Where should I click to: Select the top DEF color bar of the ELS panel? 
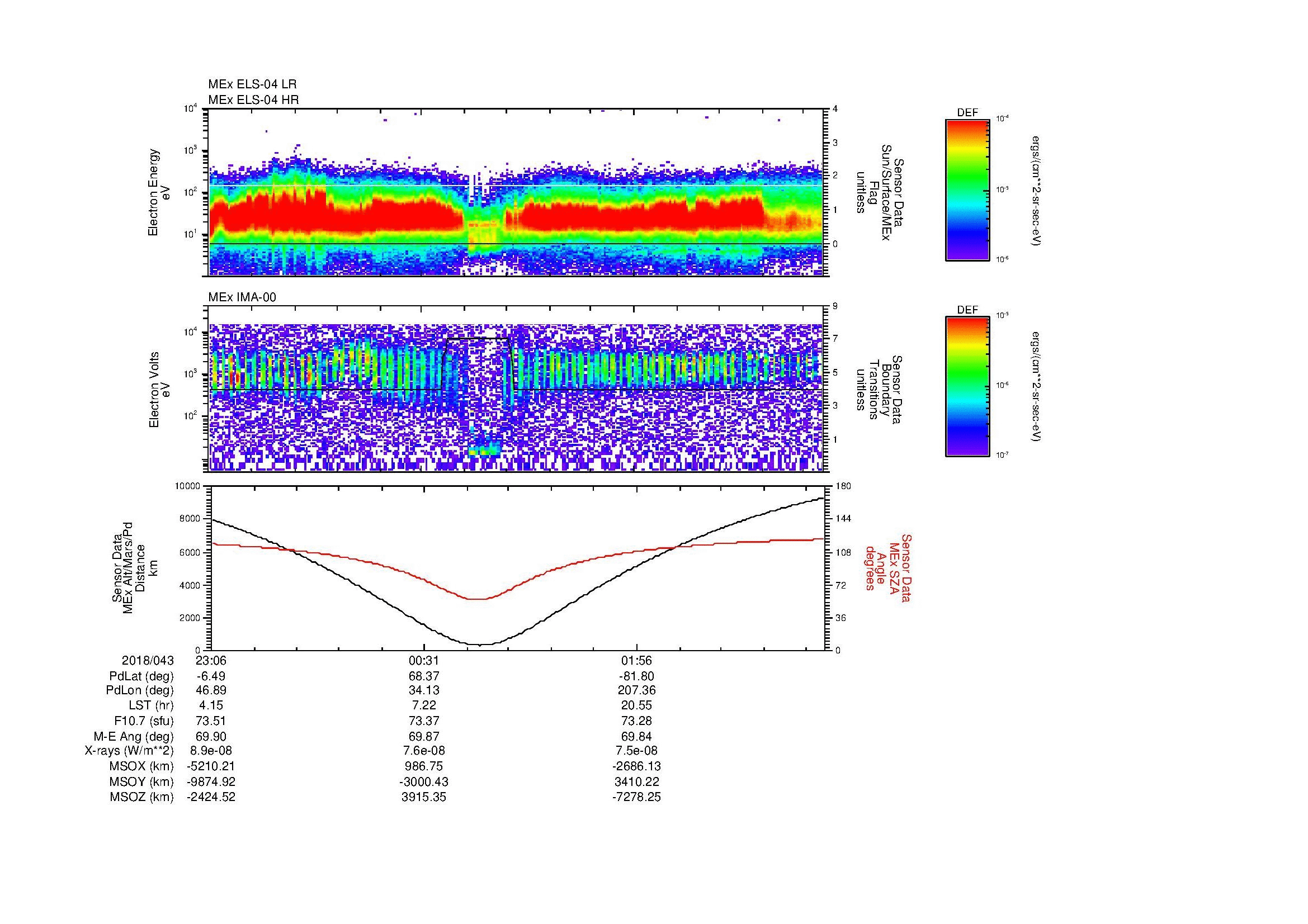click(967, 189)
